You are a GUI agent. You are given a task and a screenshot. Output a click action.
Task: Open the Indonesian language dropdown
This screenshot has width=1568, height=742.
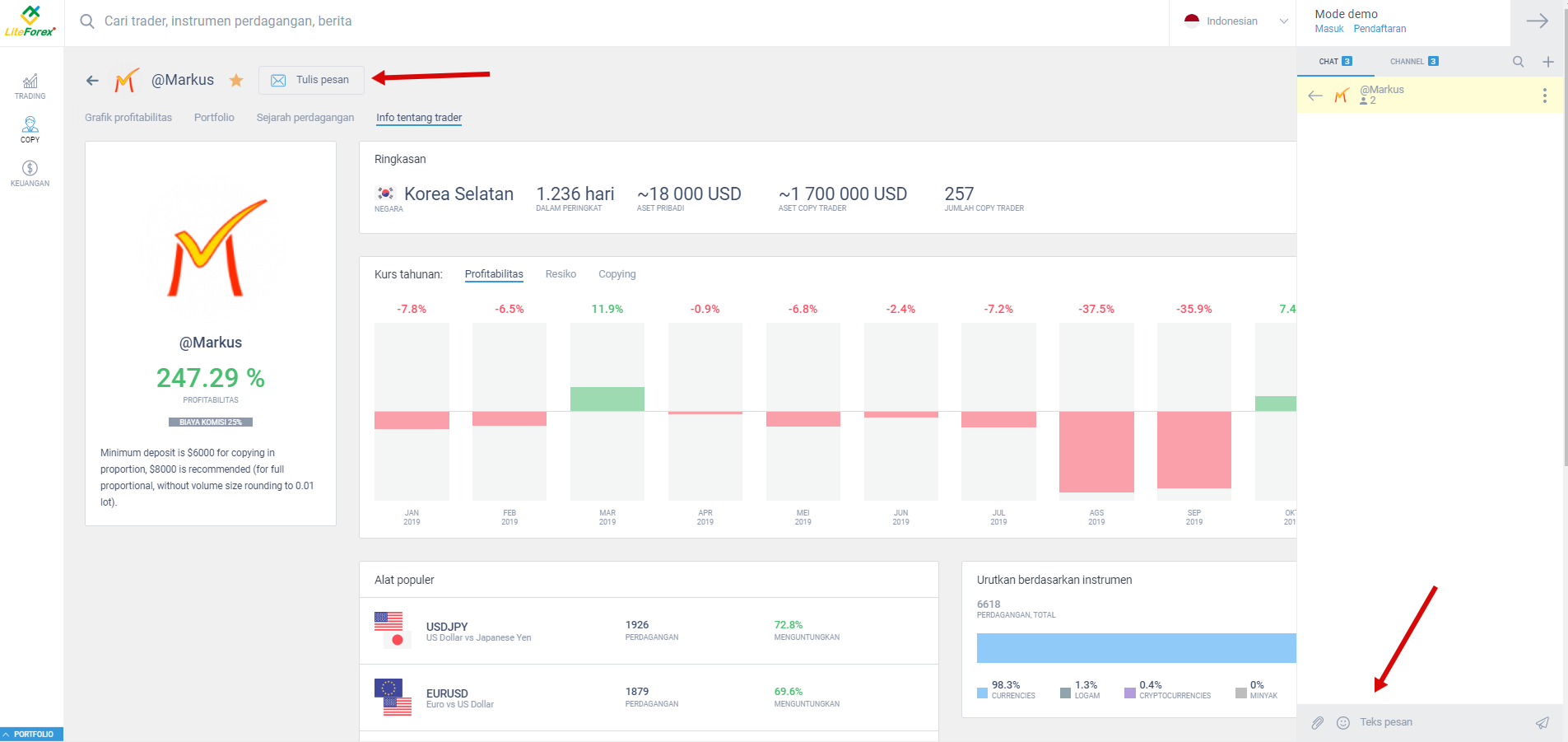point(1235,21)
